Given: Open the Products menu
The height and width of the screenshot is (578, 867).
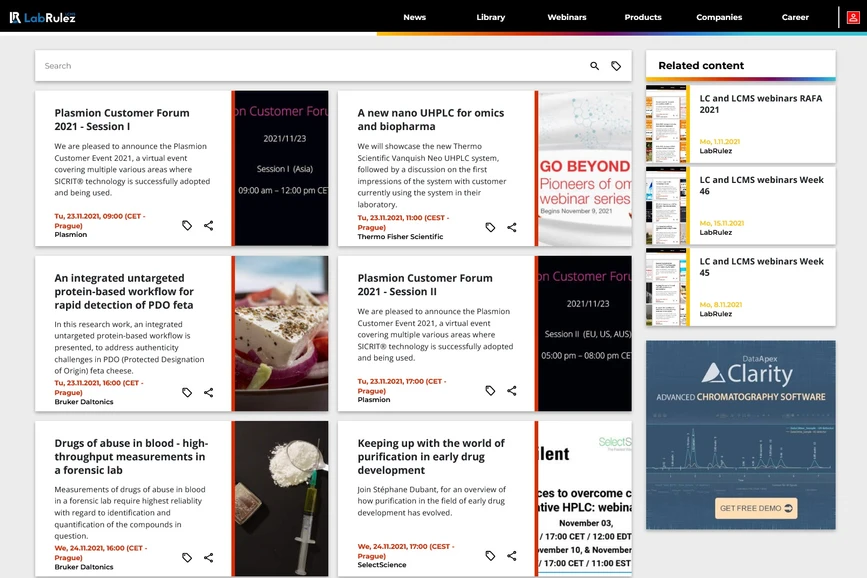Looking at the screenshot, I should 643,17.
